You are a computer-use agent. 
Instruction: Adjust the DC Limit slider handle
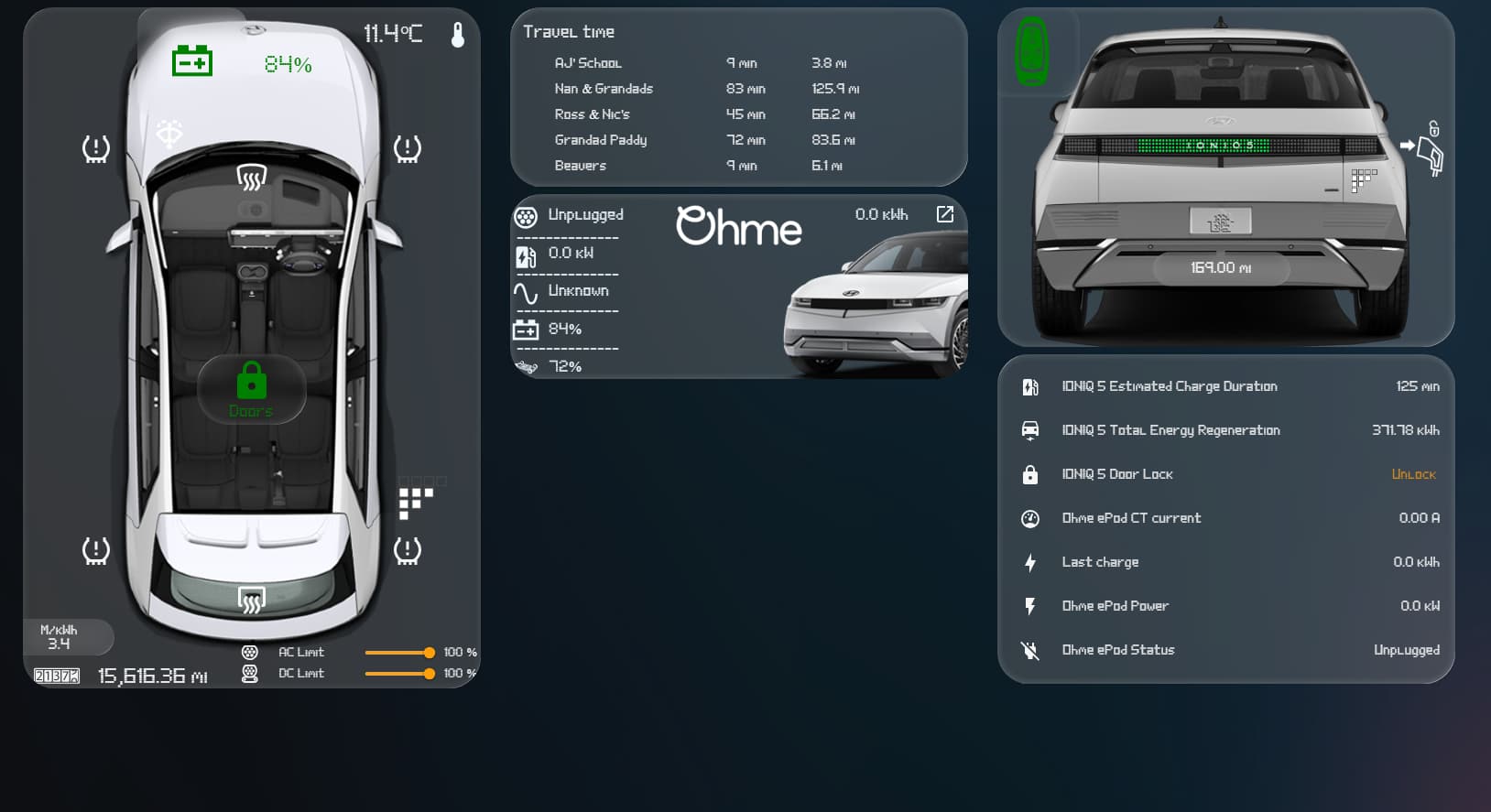click(x=429, y=674)
